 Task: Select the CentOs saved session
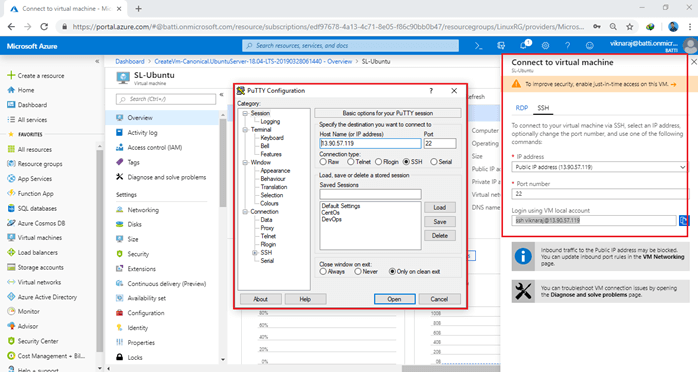(x=330, y=213)
